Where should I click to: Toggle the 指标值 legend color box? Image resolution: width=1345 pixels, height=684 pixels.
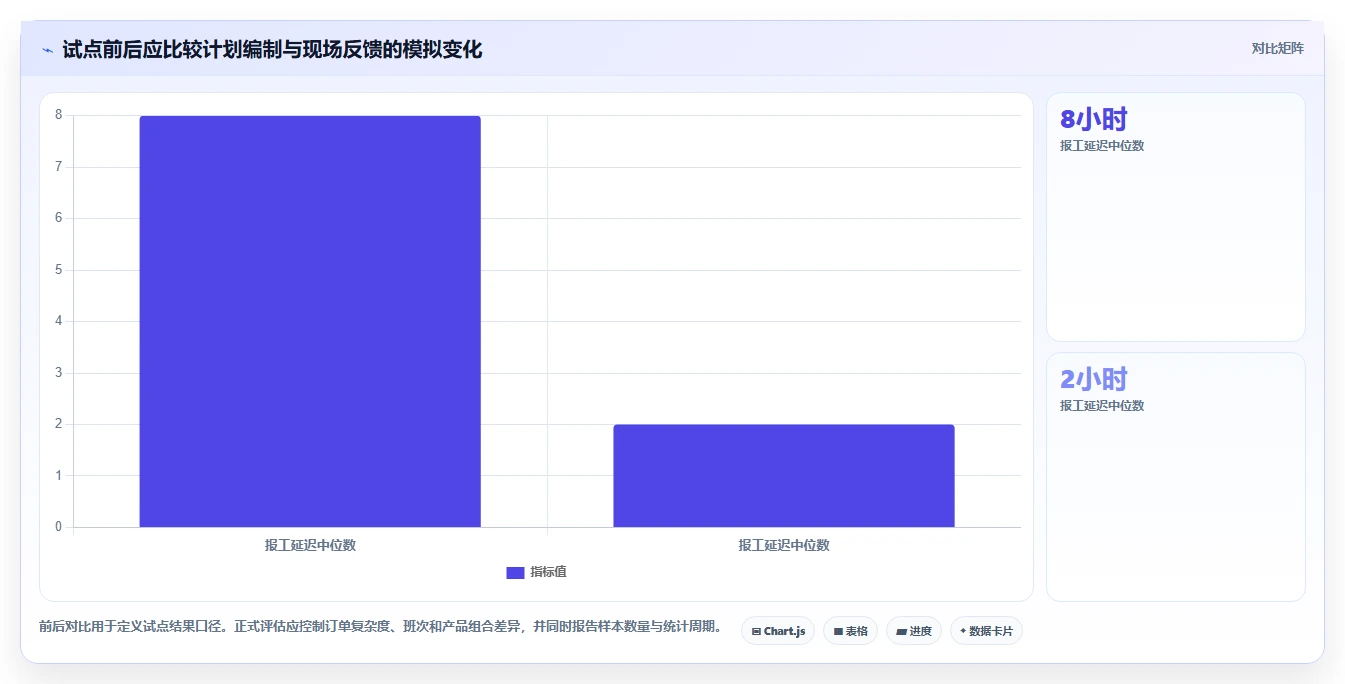515,572
